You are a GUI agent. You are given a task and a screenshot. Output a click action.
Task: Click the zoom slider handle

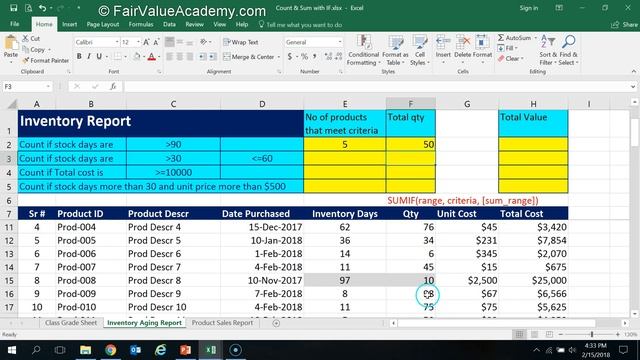592,334
